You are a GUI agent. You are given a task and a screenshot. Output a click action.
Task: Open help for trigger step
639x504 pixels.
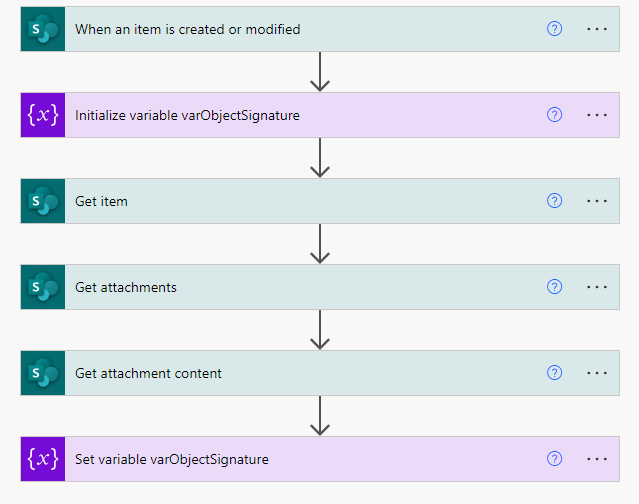554,29
